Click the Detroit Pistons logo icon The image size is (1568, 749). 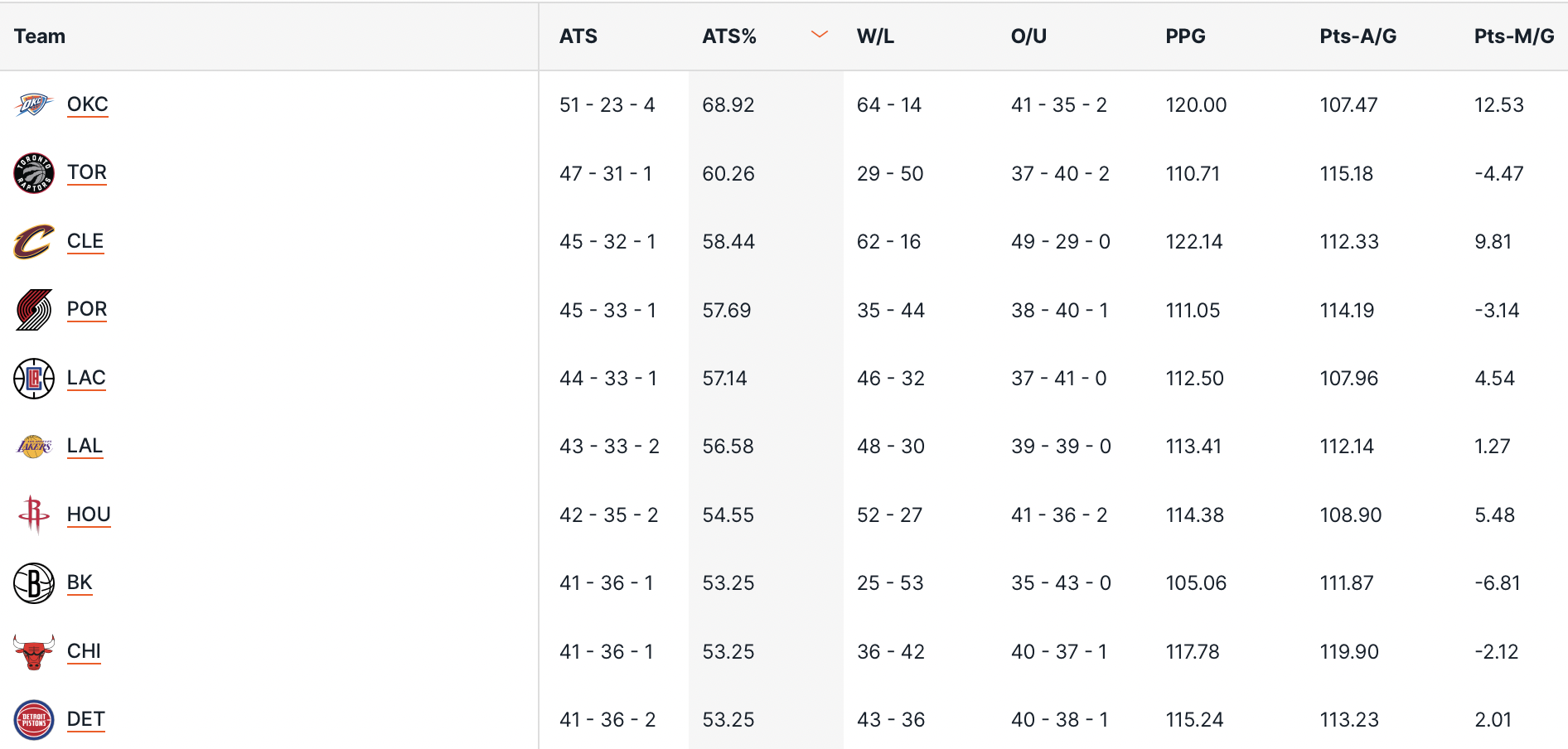click(33, 719)
